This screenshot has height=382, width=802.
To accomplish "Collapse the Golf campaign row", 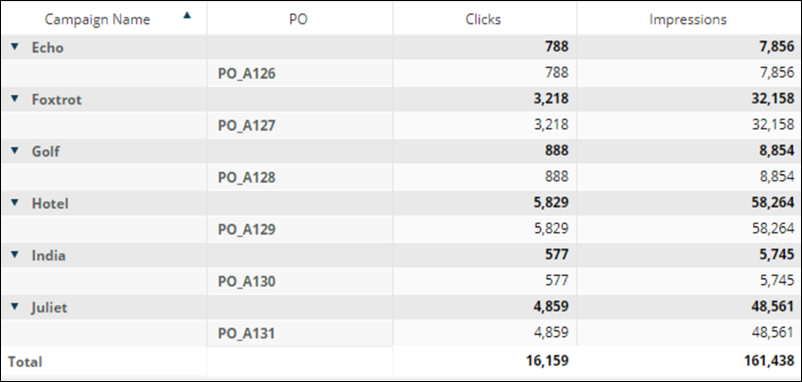I will 15,150.
